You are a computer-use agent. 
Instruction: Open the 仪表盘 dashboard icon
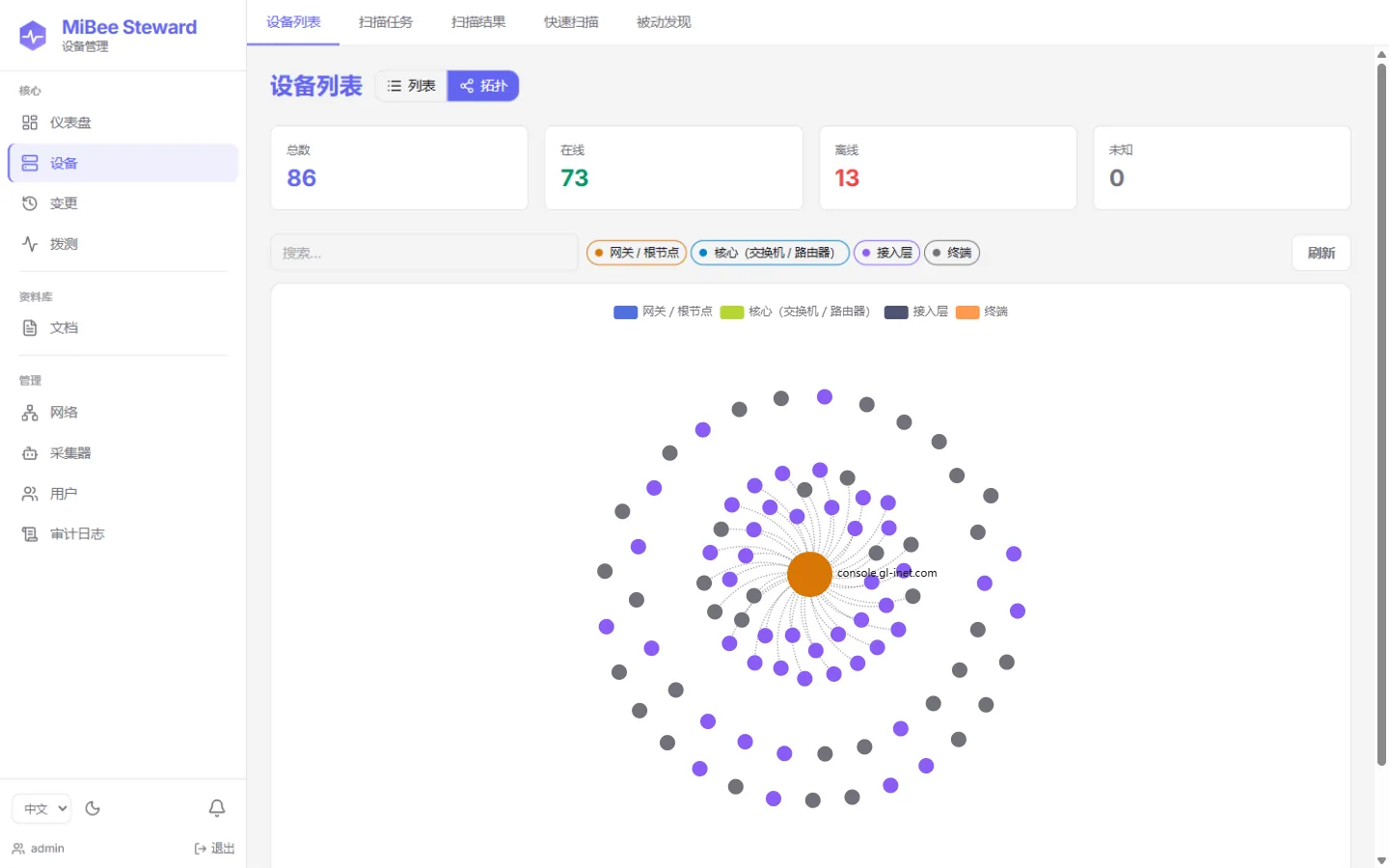(x=30, y=122)
